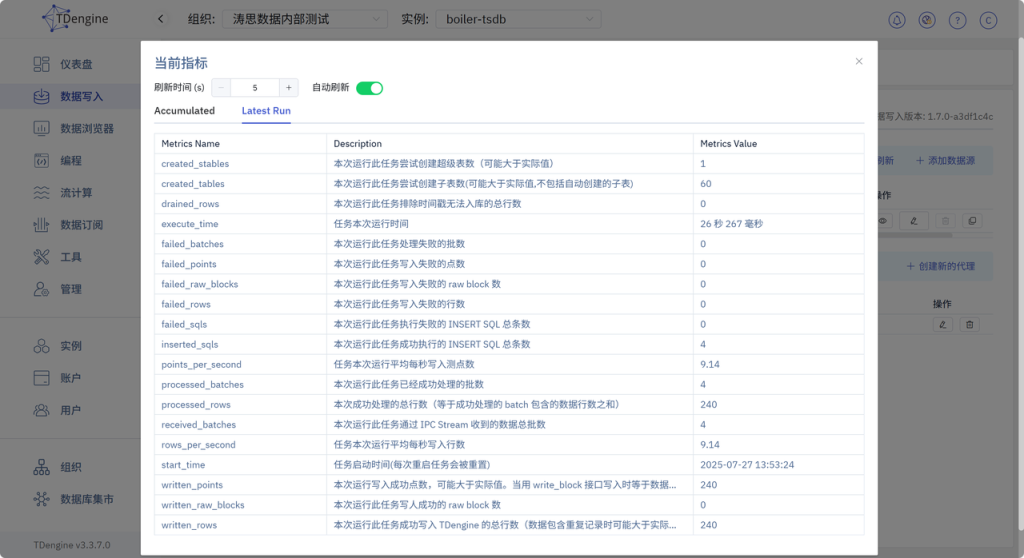The height and width of the screenshot is (558, 1024).
Task: Open the user avatar C menu
Action: point(988,20)
